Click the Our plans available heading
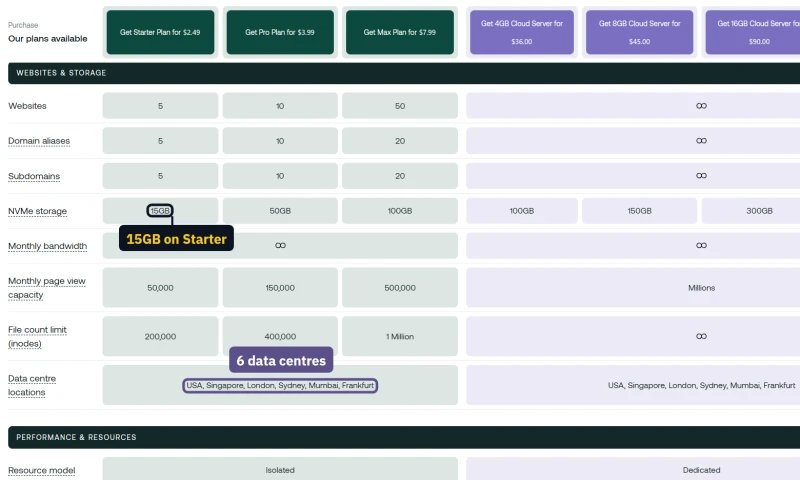Screen dimensions: 800x480 47,39
